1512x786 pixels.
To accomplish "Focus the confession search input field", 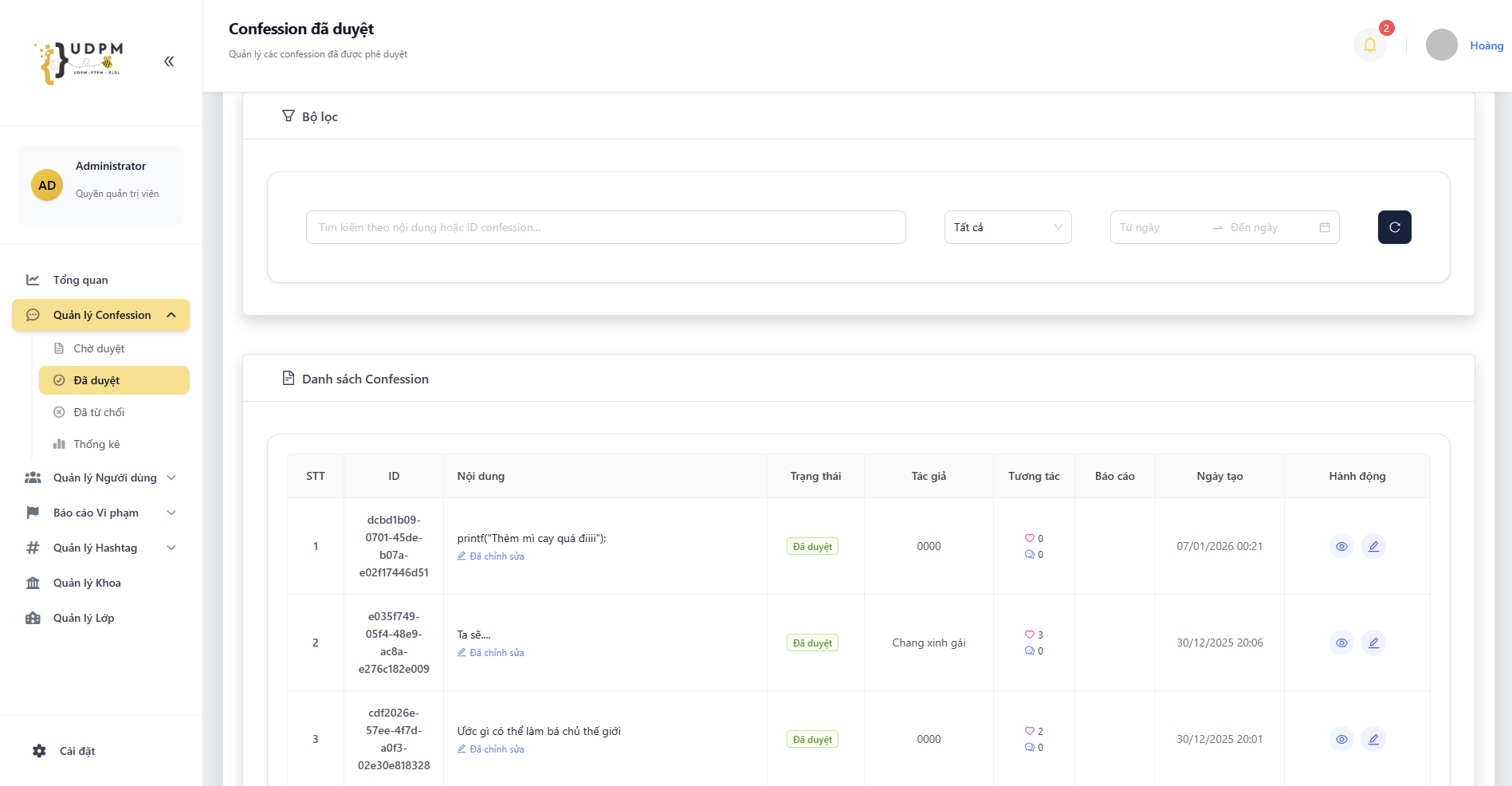I will (606, 227).
